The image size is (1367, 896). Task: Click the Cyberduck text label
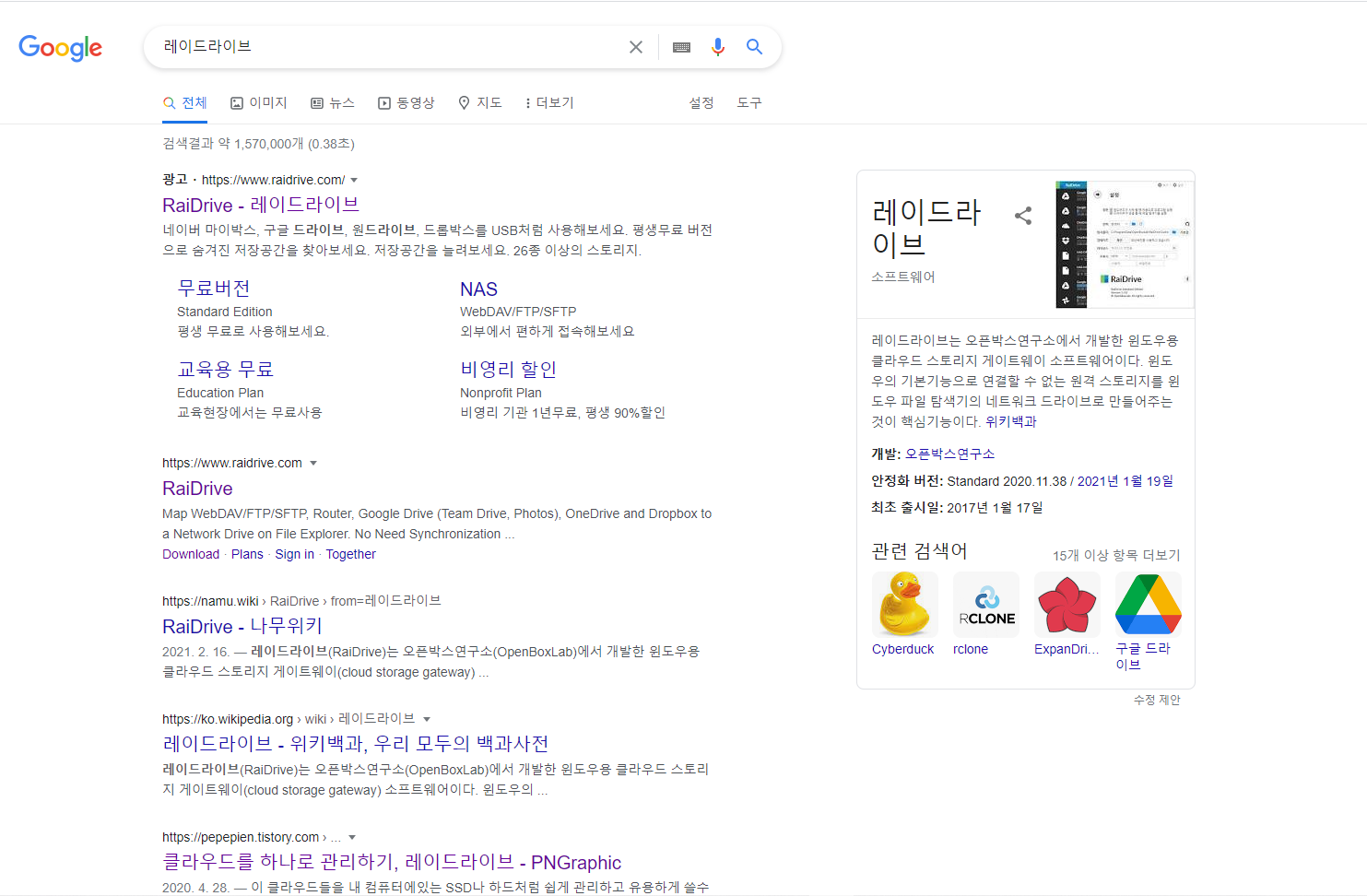pos(903,649)
